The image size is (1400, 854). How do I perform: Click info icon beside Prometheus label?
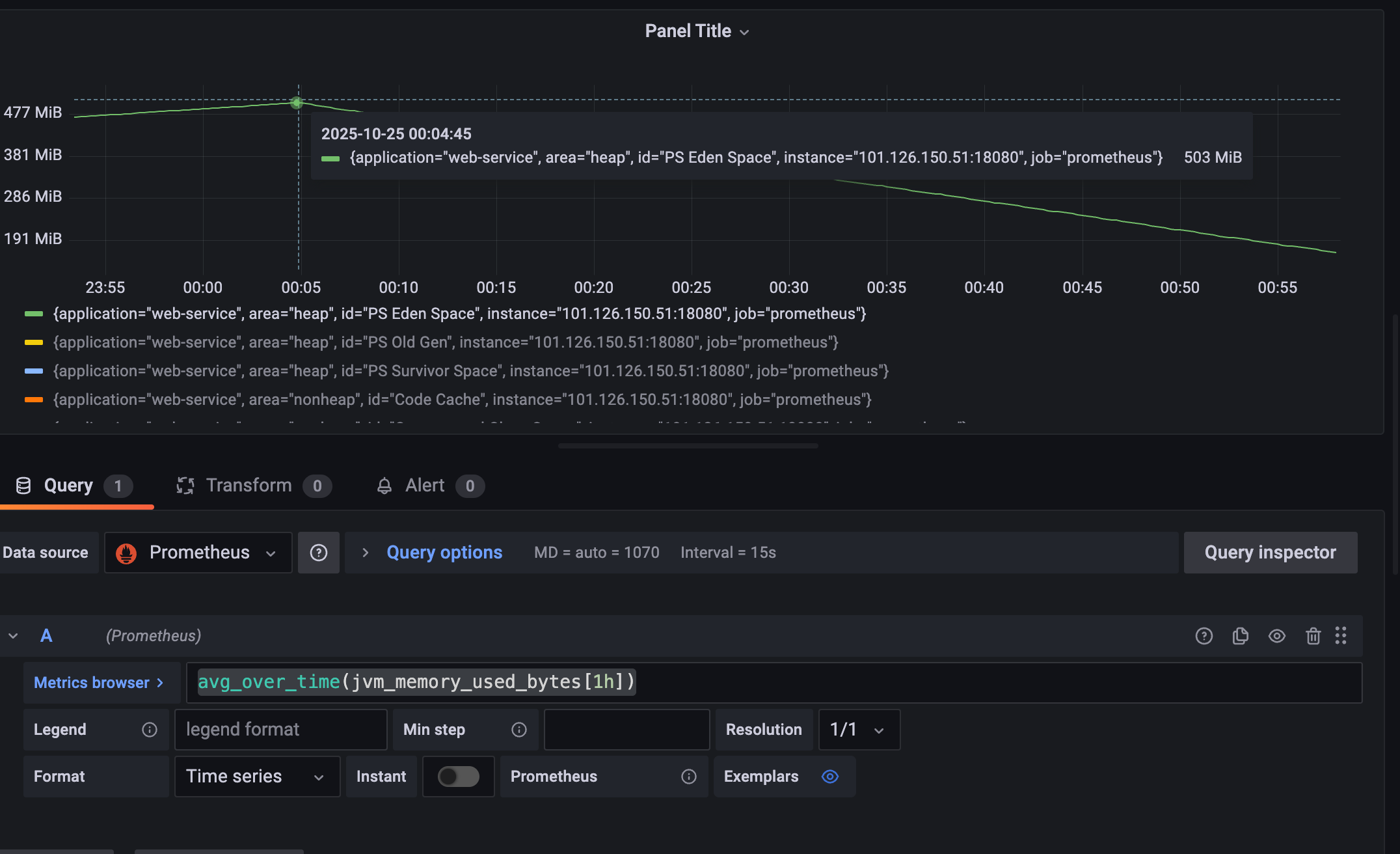click(x=688, y=777)
